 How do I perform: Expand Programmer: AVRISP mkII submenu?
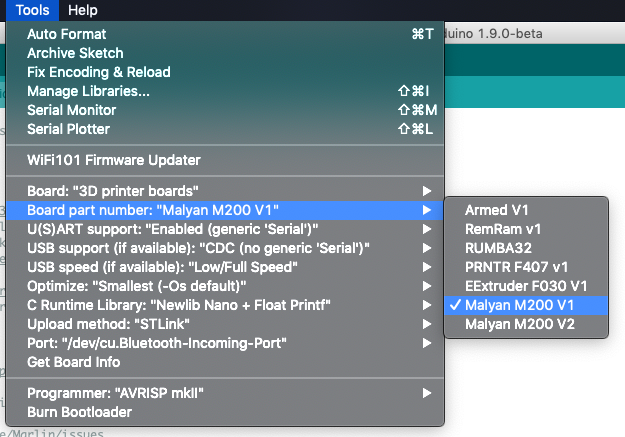(225, 393)
